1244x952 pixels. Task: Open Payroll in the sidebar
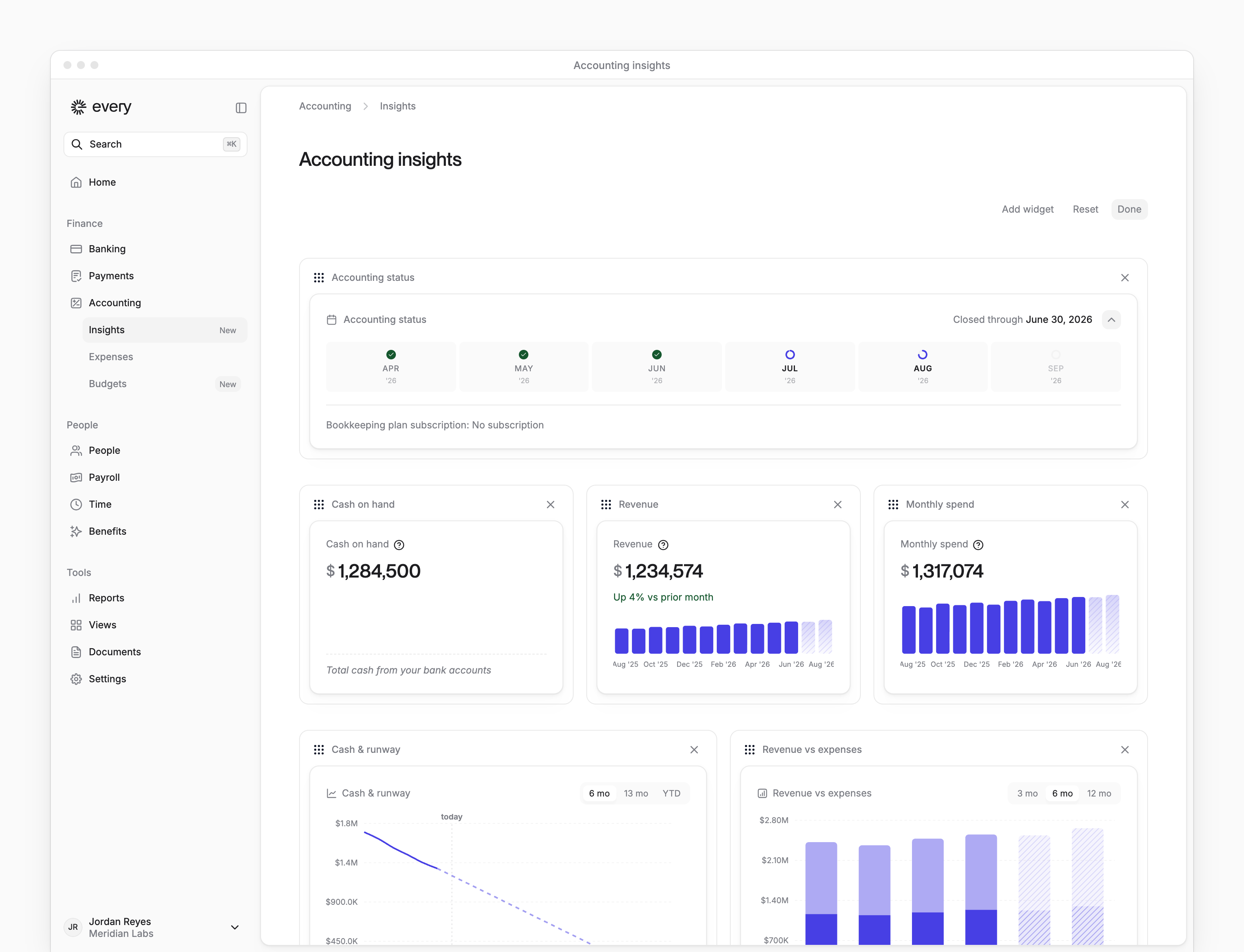[155, 477]
